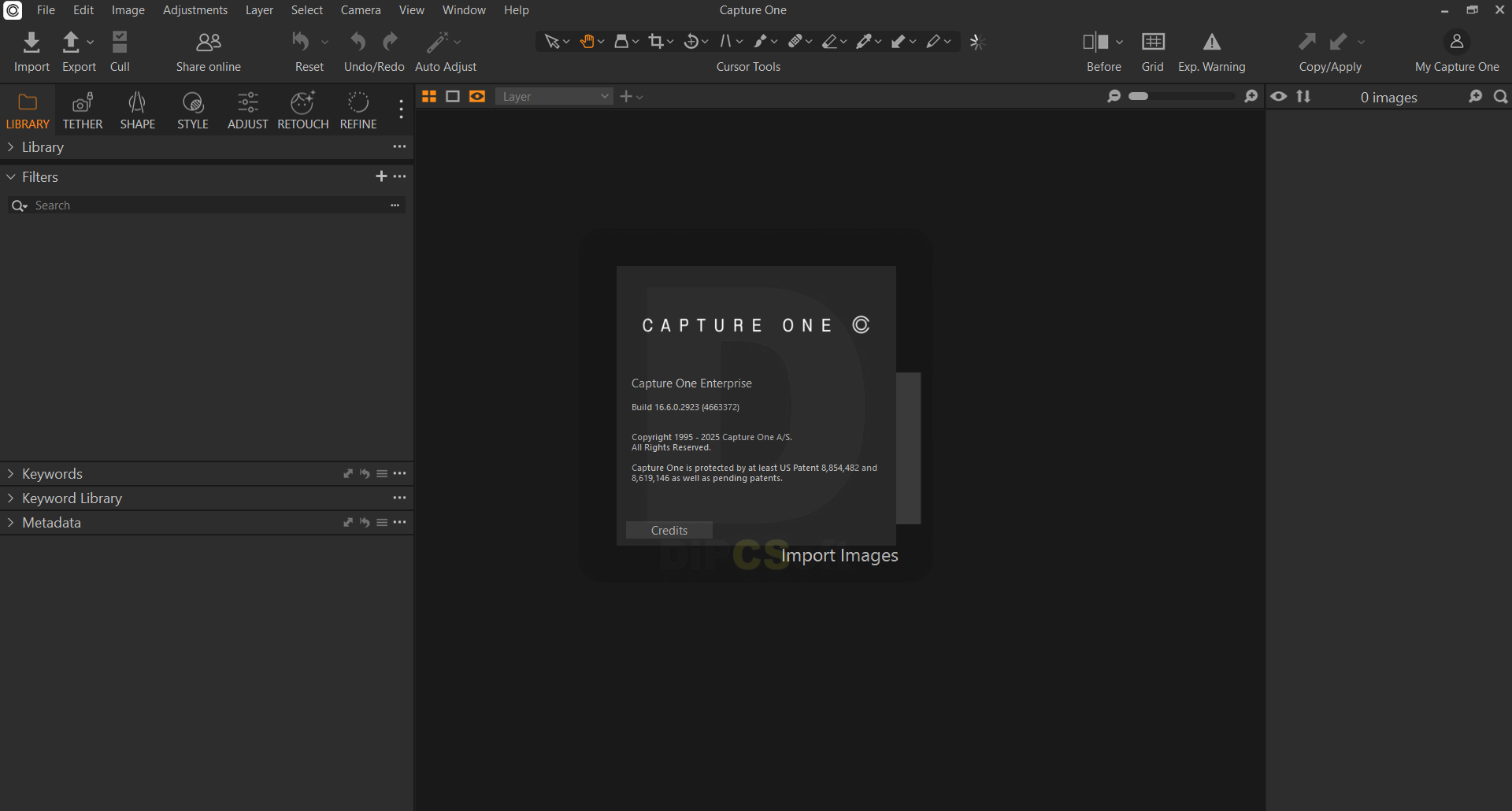Viewport: 1512px width, 811px height.
Task: Switch to the TETHER tool tab
Action: click(83, 110)
